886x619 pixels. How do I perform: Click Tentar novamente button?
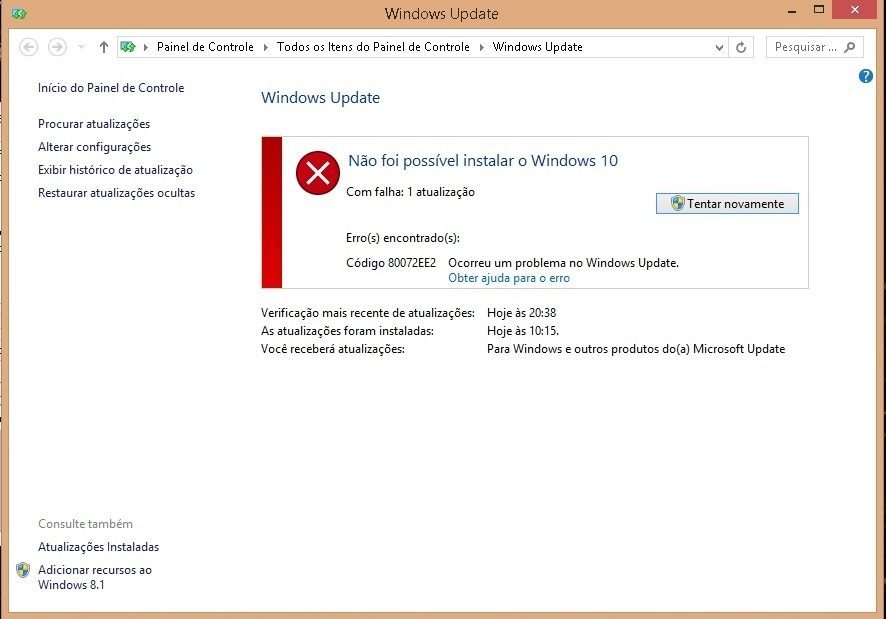click(727, 204)
